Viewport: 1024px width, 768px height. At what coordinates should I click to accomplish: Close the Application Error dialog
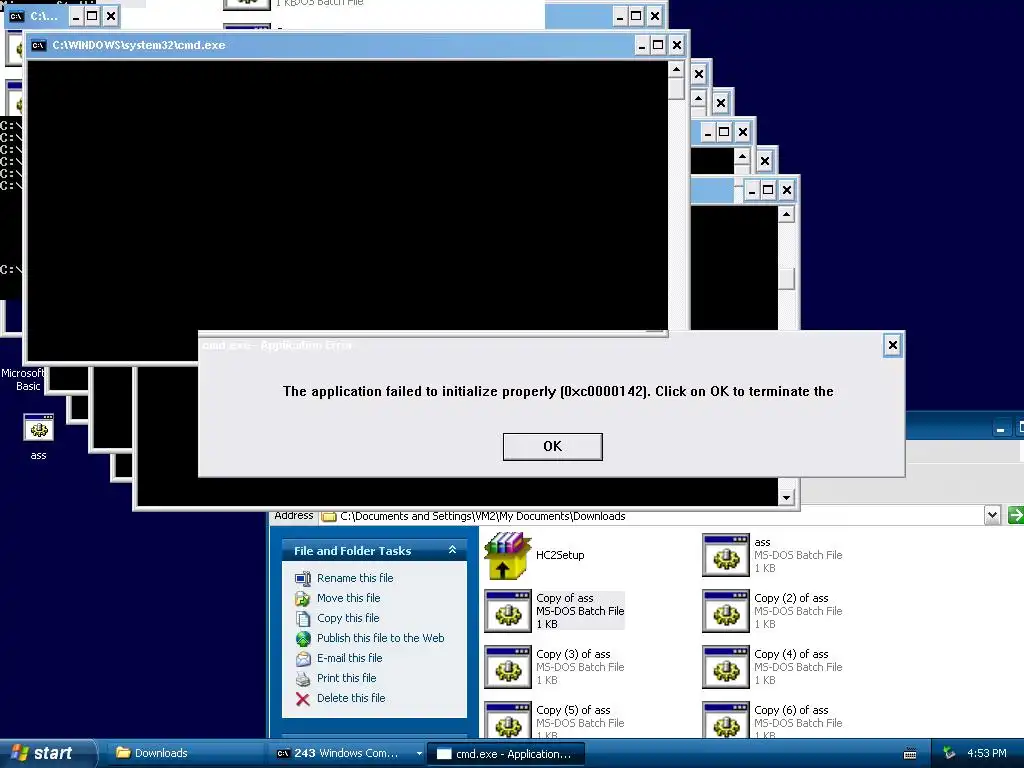tap(893, 345)
